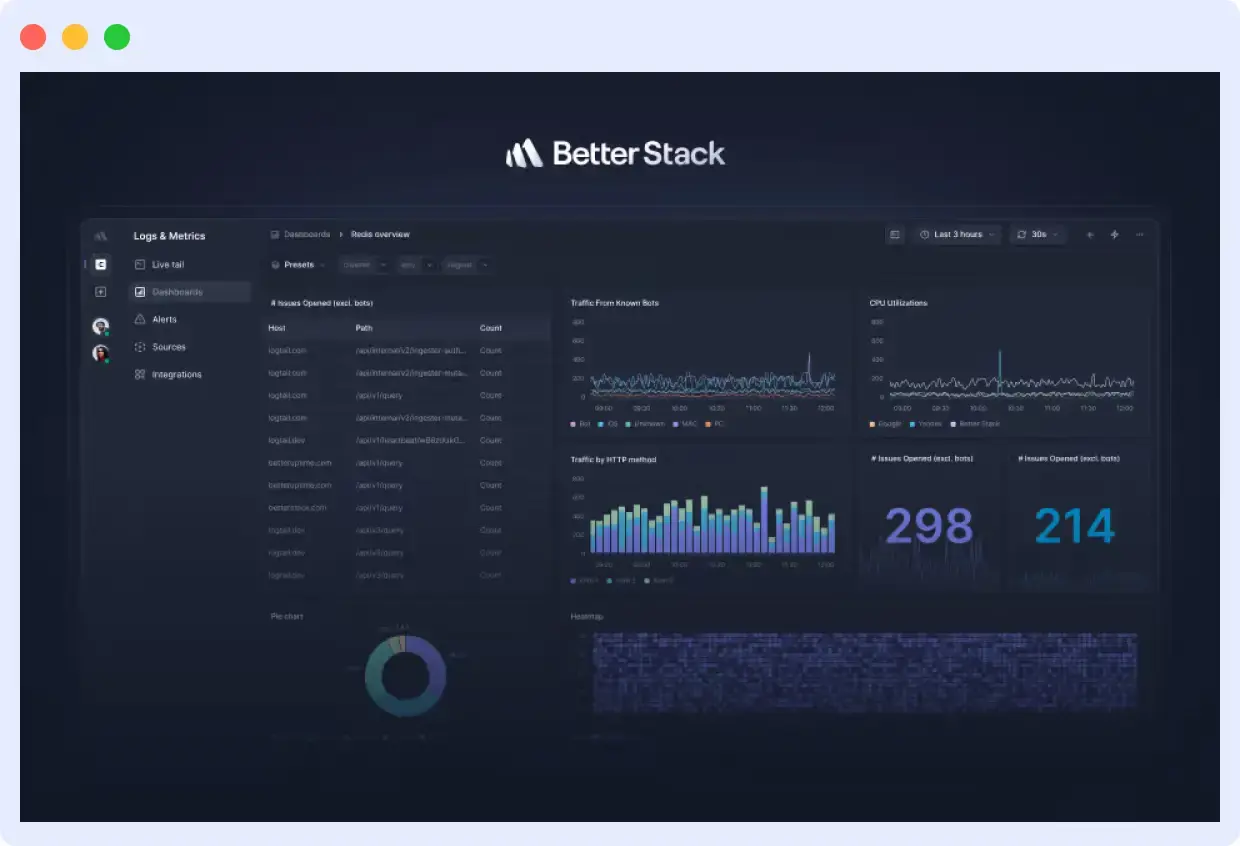
Task: Click the Dashboards breadcrumb link
Action: (307, 234)
